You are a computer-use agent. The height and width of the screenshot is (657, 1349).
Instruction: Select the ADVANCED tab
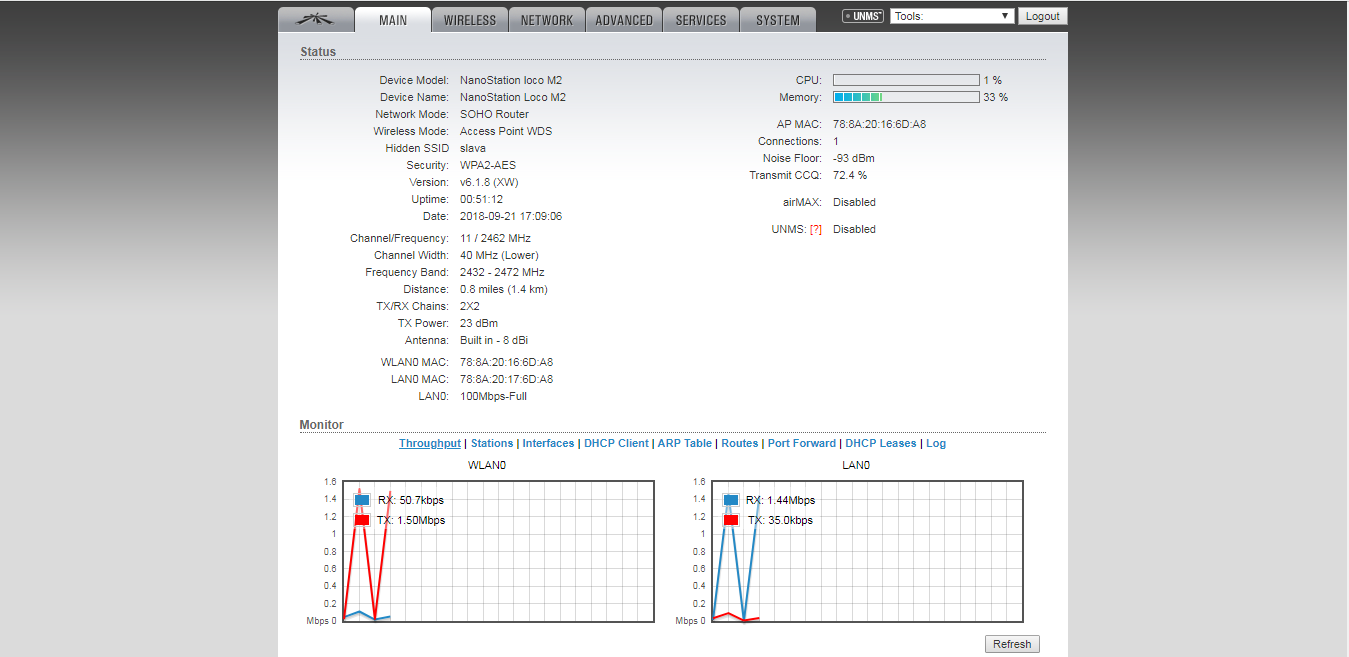pos(624,20)
